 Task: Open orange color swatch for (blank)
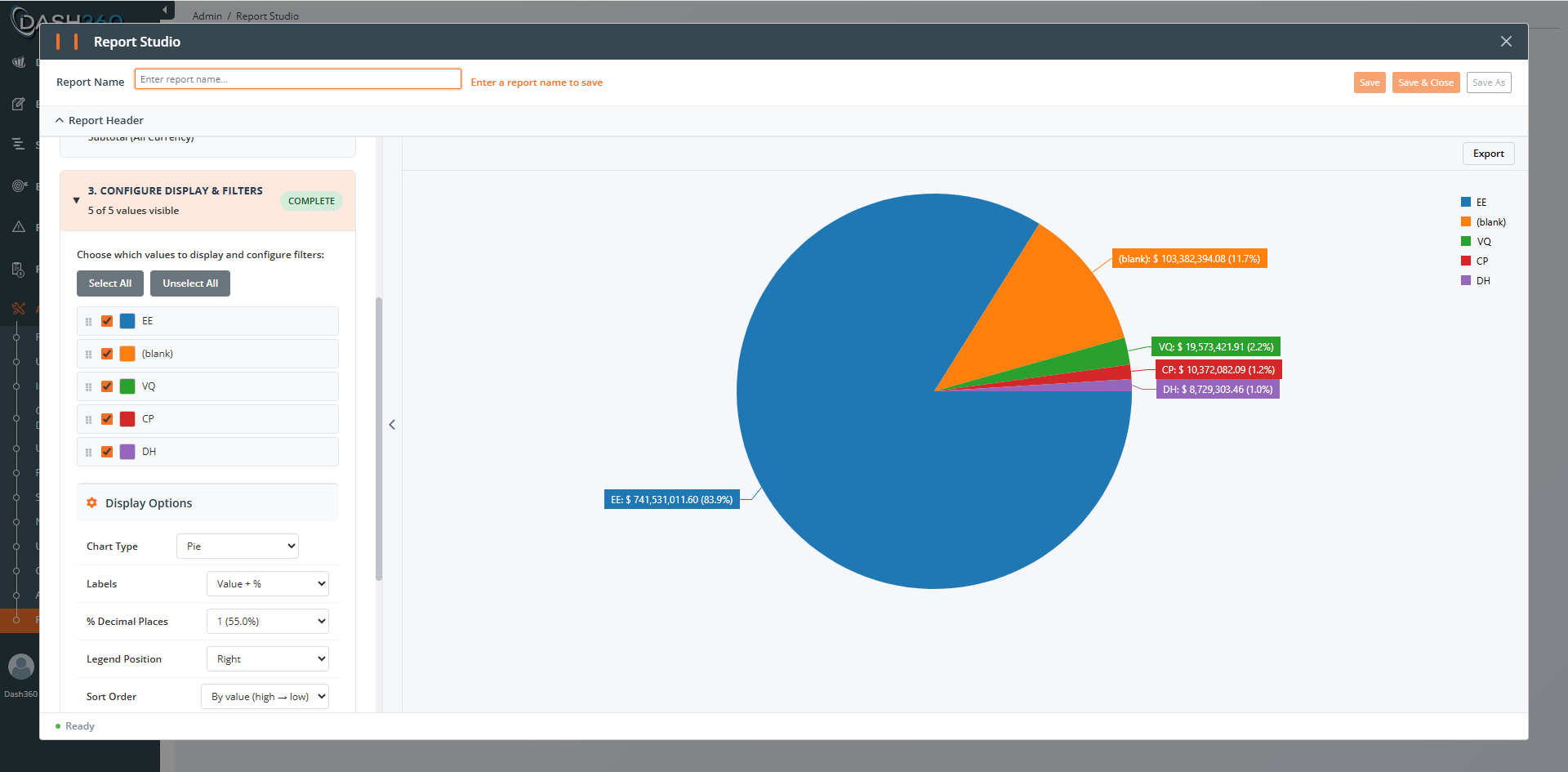point(127,354)
